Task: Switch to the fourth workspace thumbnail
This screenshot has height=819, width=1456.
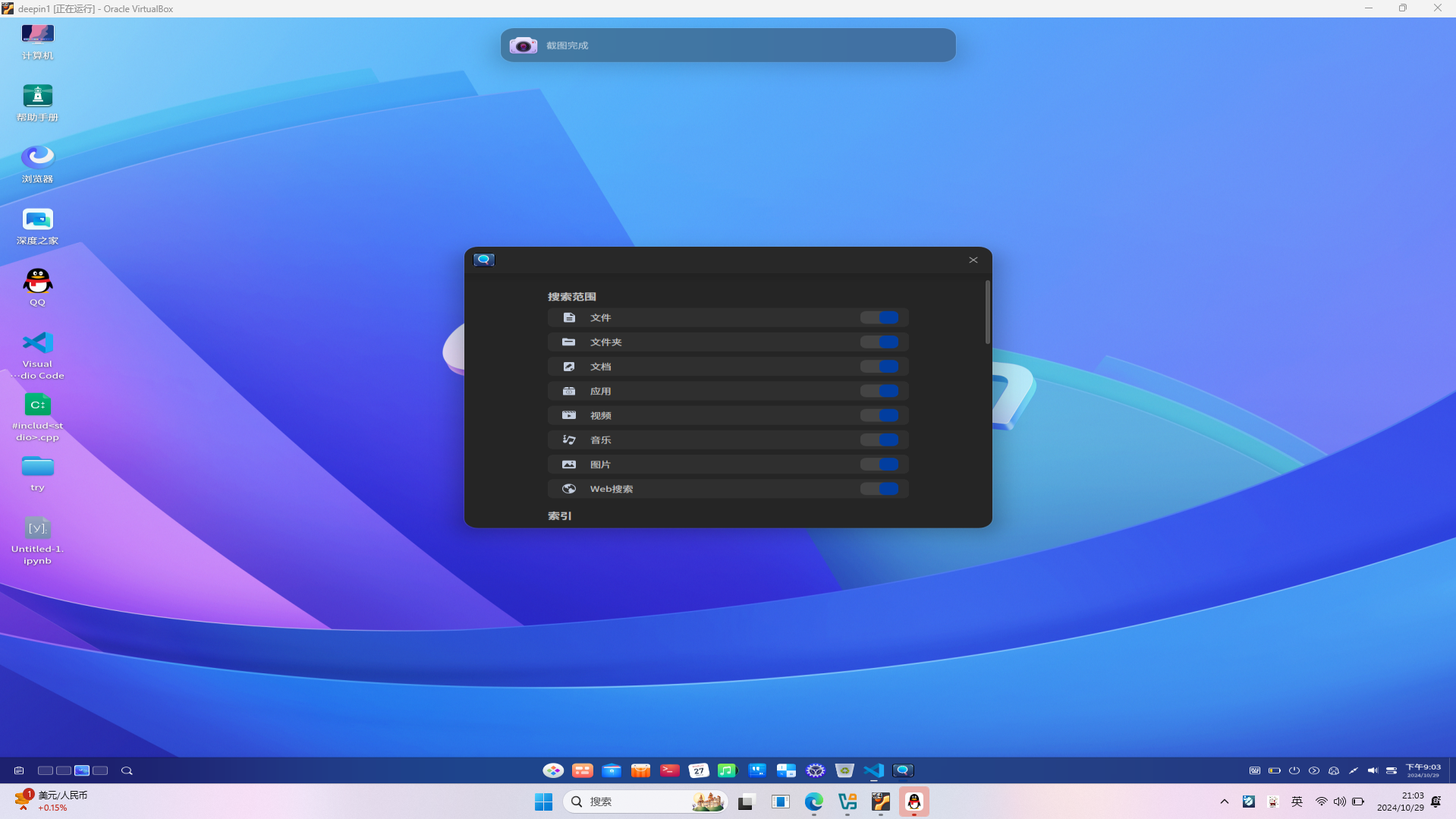Action: [100, 770]
